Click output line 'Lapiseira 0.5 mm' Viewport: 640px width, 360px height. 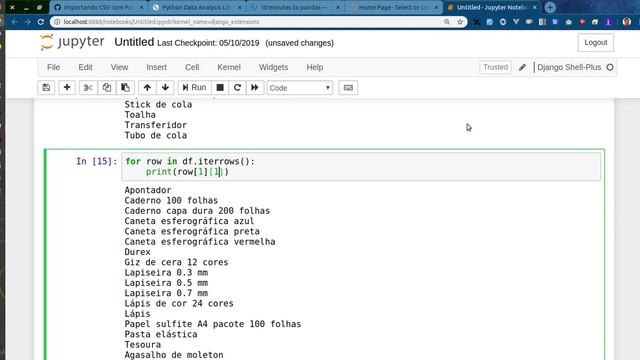pyautogui.click(x=166, y=283)
